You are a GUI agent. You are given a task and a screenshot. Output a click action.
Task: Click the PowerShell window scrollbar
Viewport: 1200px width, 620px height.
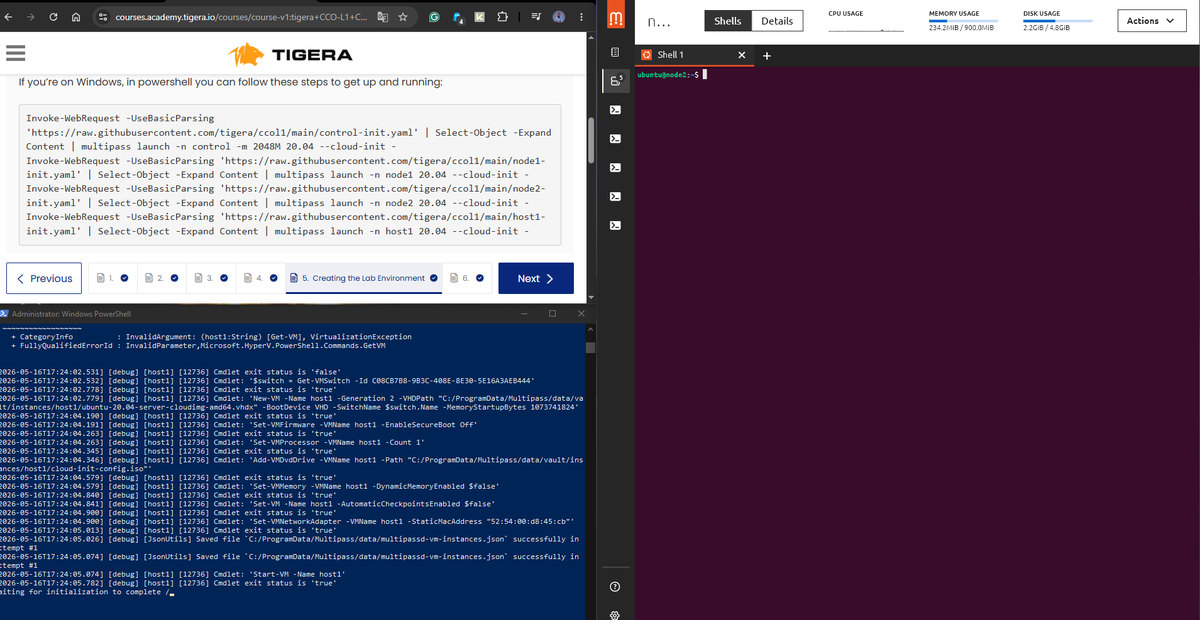(590, 348)
